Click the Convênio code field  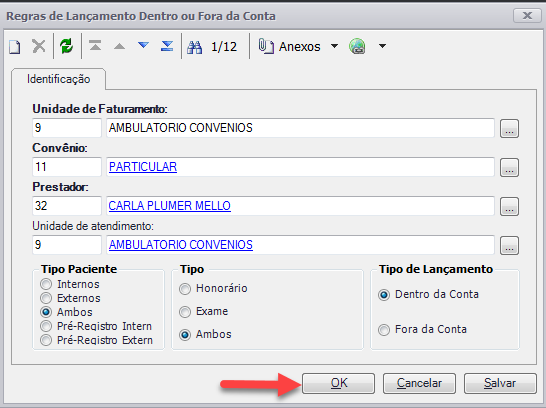(x=67, y=167)
